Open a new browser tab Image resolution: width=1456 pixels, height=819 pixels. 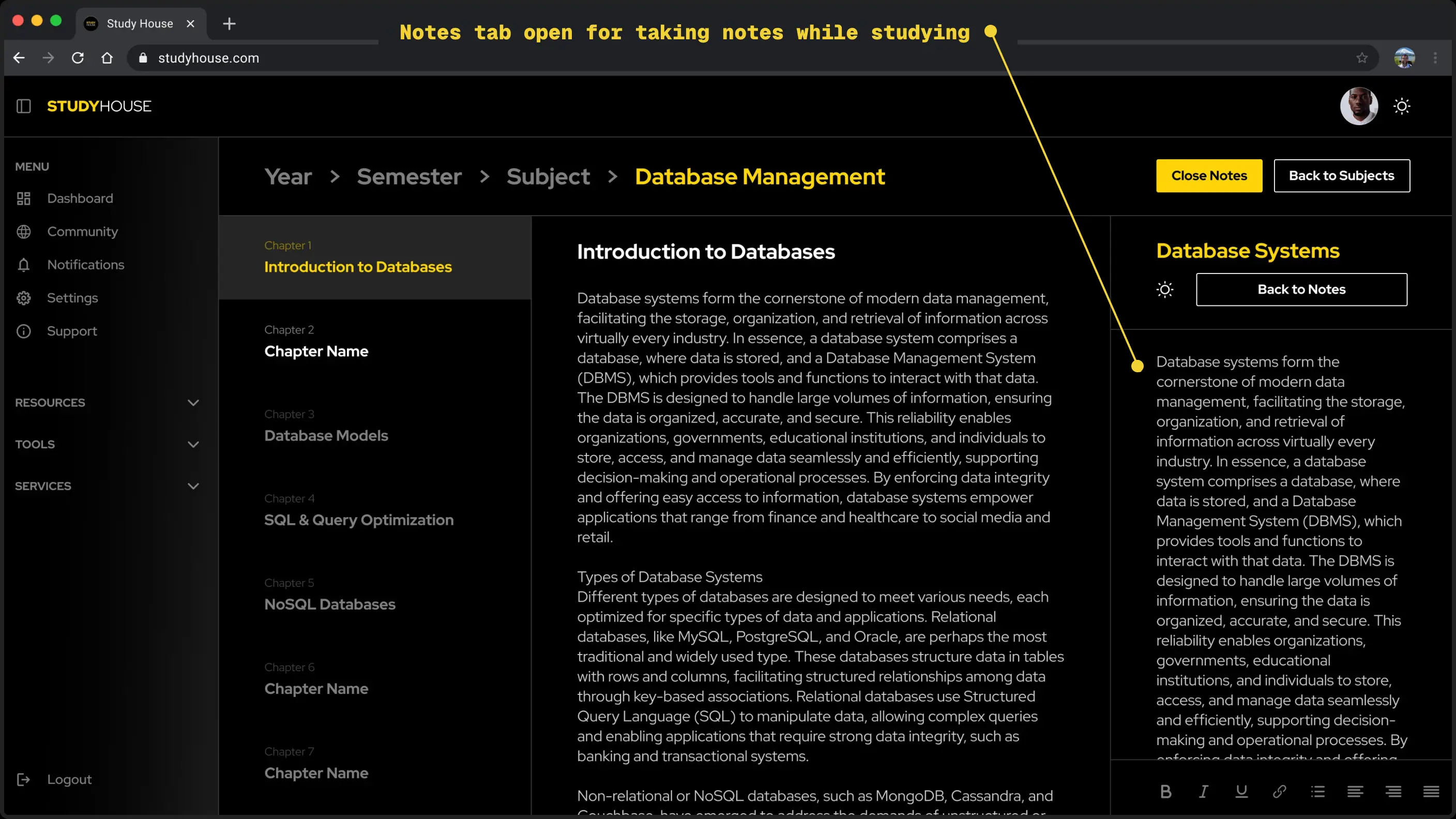[229, 24]
